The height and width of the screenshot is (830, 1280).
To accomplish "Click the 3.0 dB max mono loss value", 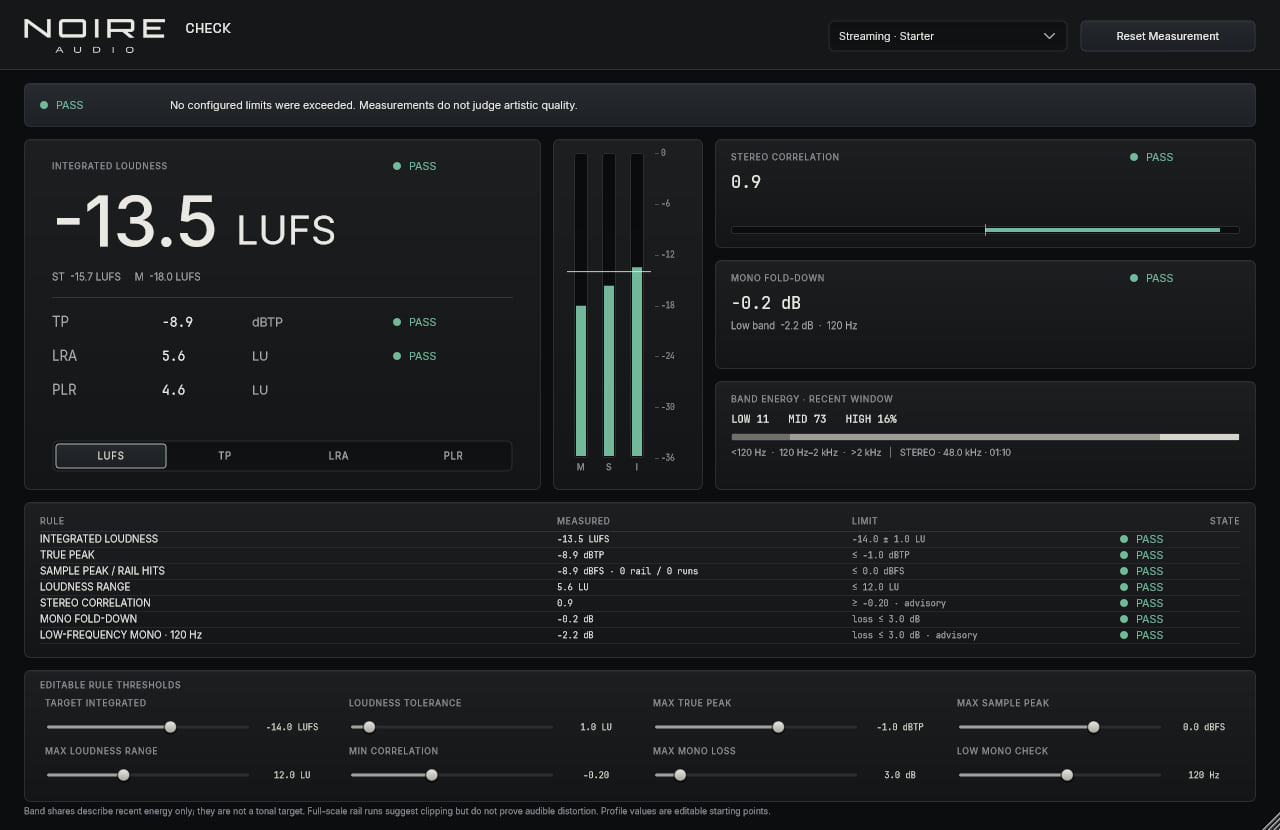I will pos(900,775).
